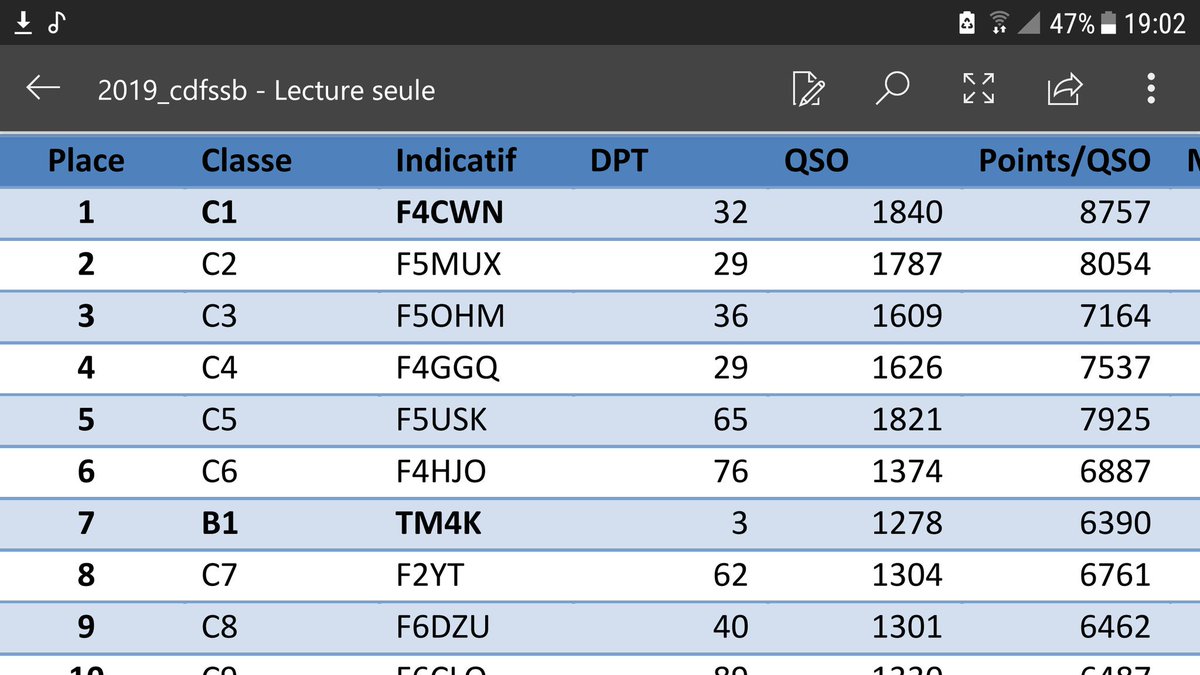Select the QSO value 1821
This screenshot has width=1200, height=675.
pos(907,419)
